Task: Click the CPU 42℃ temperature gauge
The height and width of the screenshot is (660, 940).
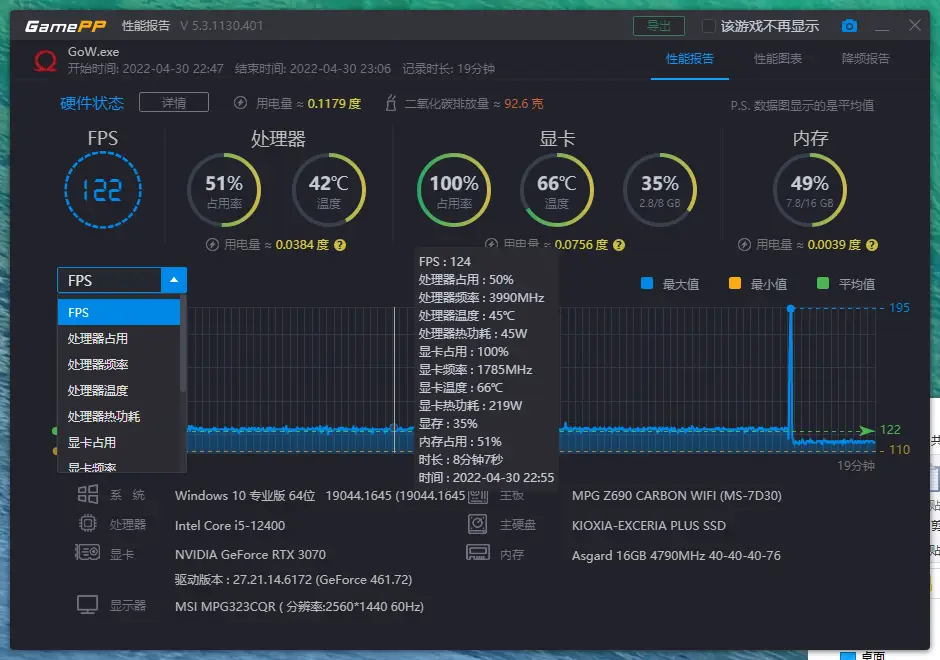Action: coord(329,190)
